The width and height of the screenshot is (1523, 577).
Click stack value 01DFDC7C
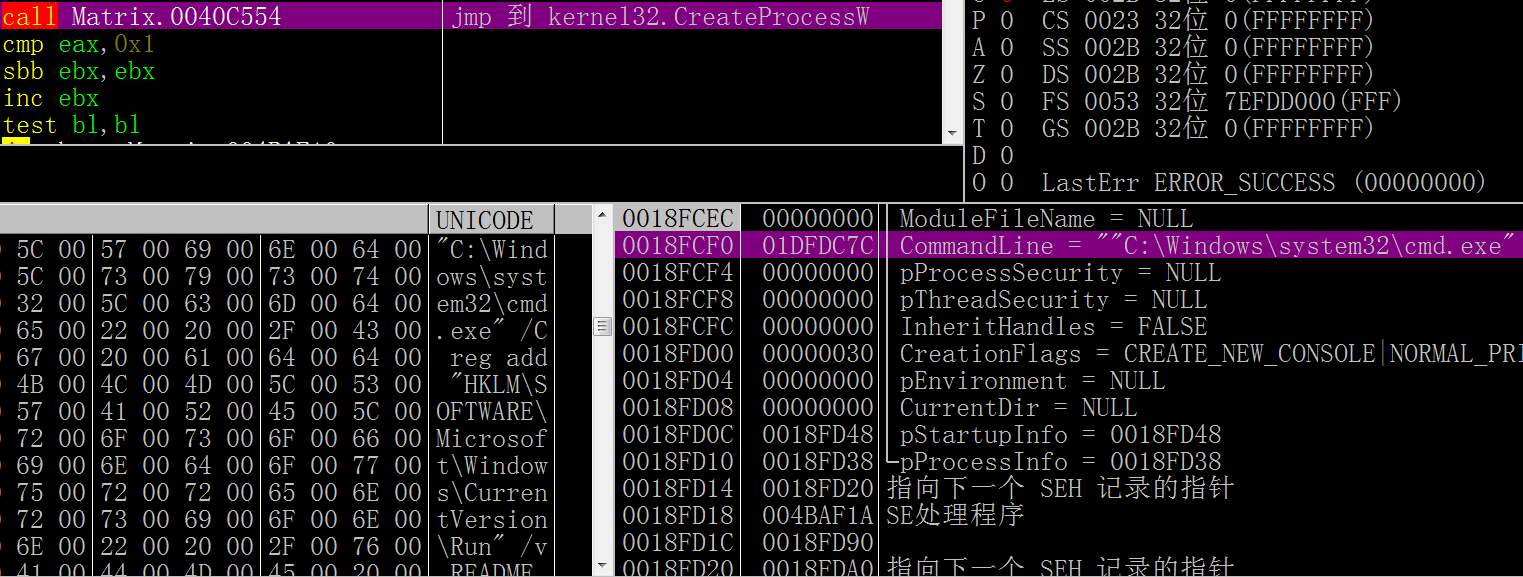tap(818, 245)
